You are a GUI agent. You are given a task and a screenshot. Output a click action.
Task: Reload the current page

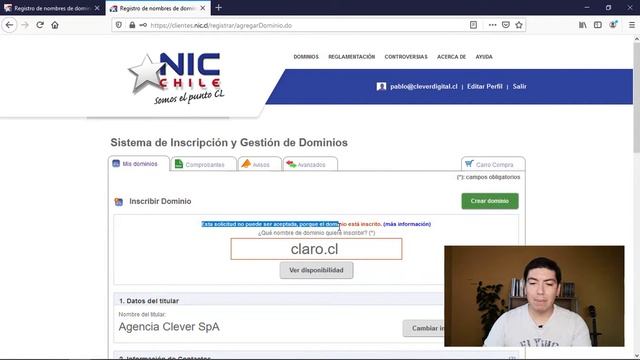[x=40, y=25]
